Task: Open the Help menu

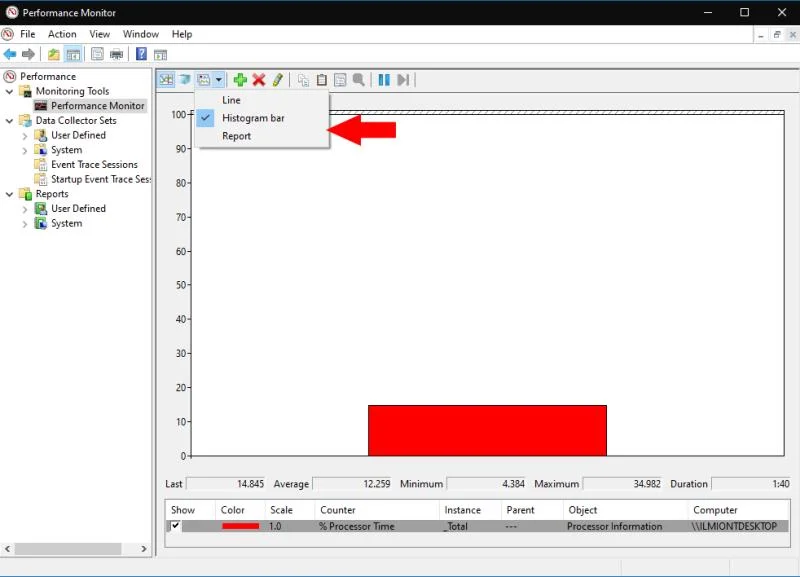Action: (x=182, y=34)
